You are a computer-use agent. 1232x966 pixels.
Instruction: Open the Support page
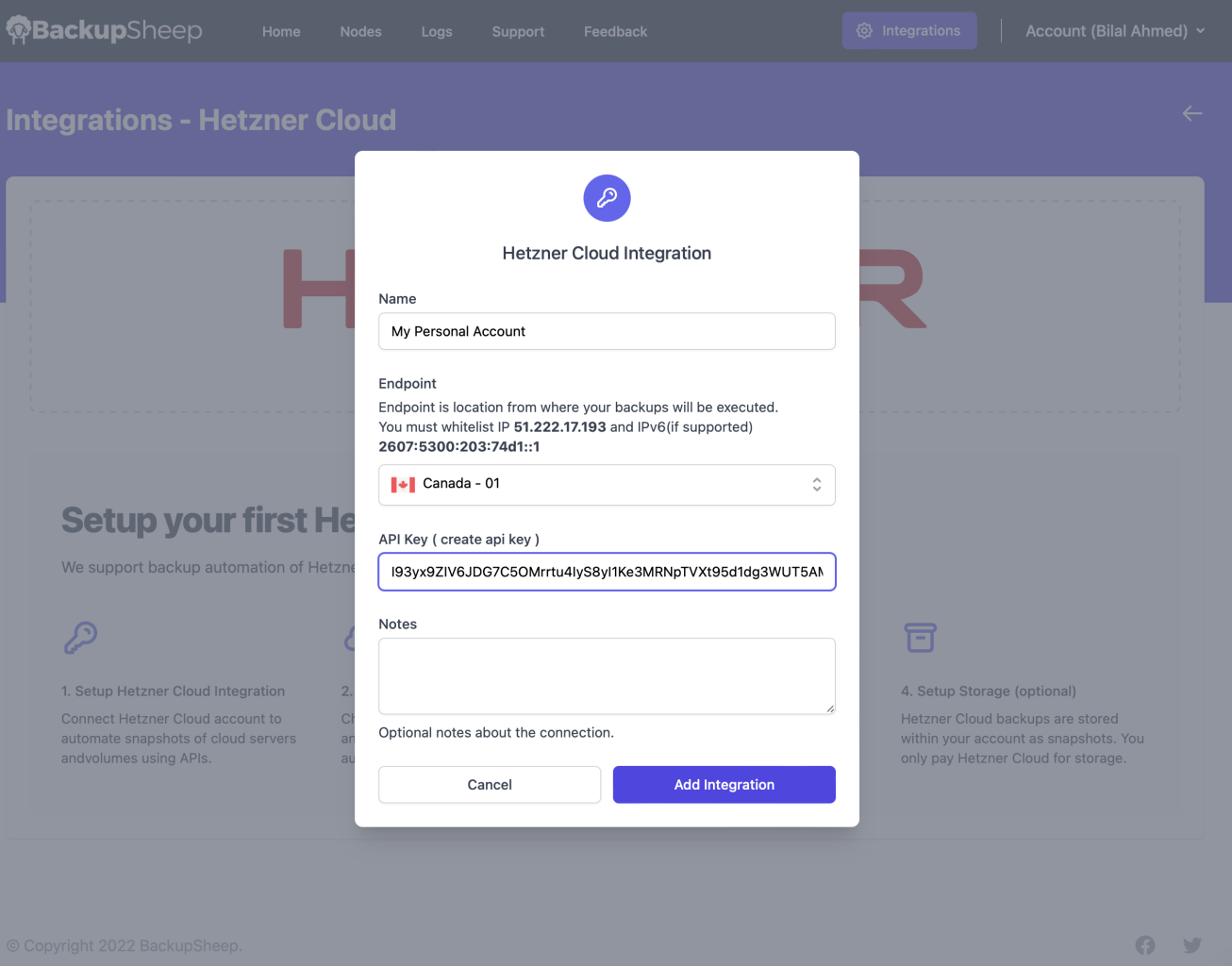(x=518, y=31)
